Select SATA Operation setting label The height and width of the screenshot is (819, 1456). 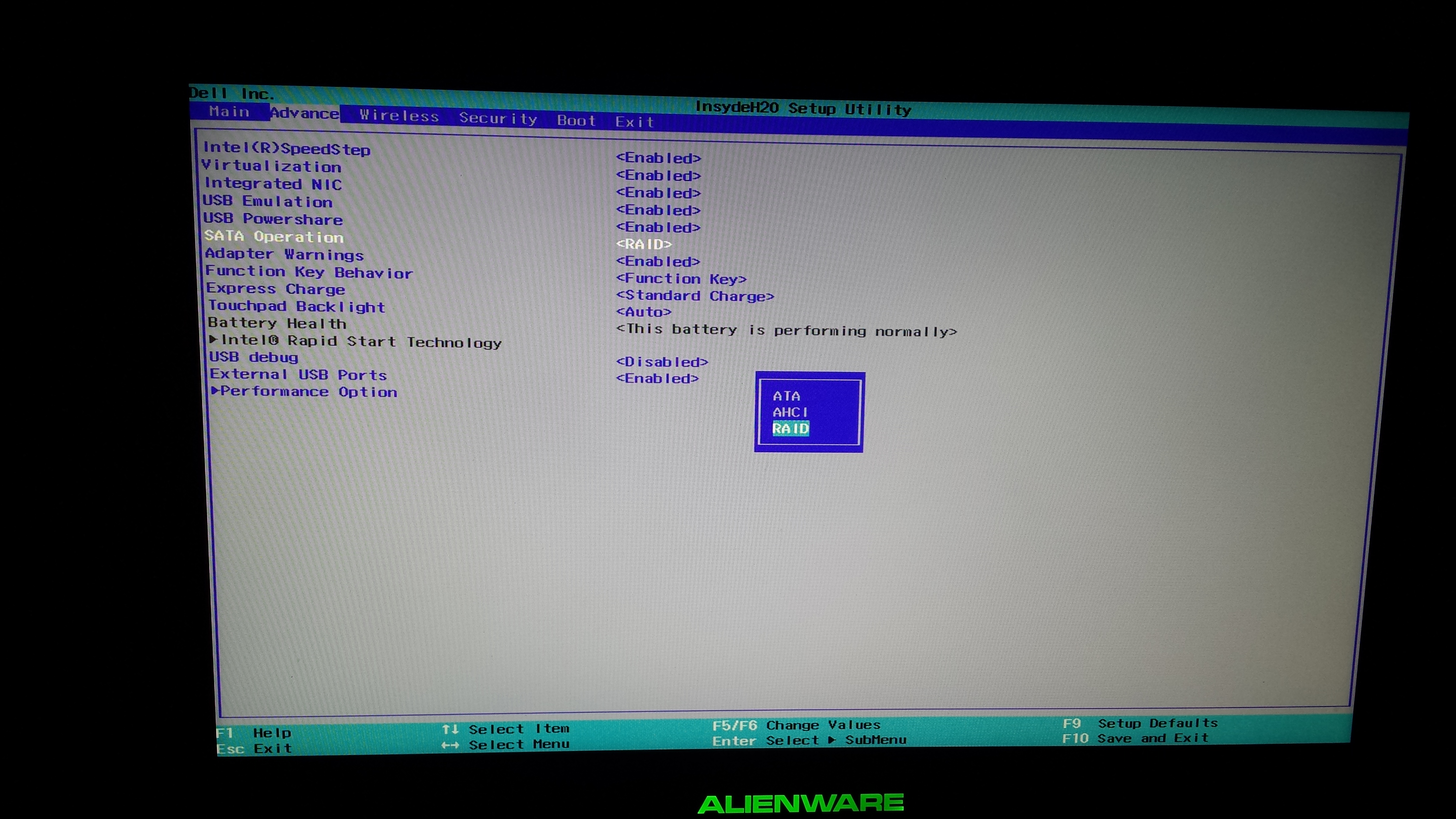[274, 236]
